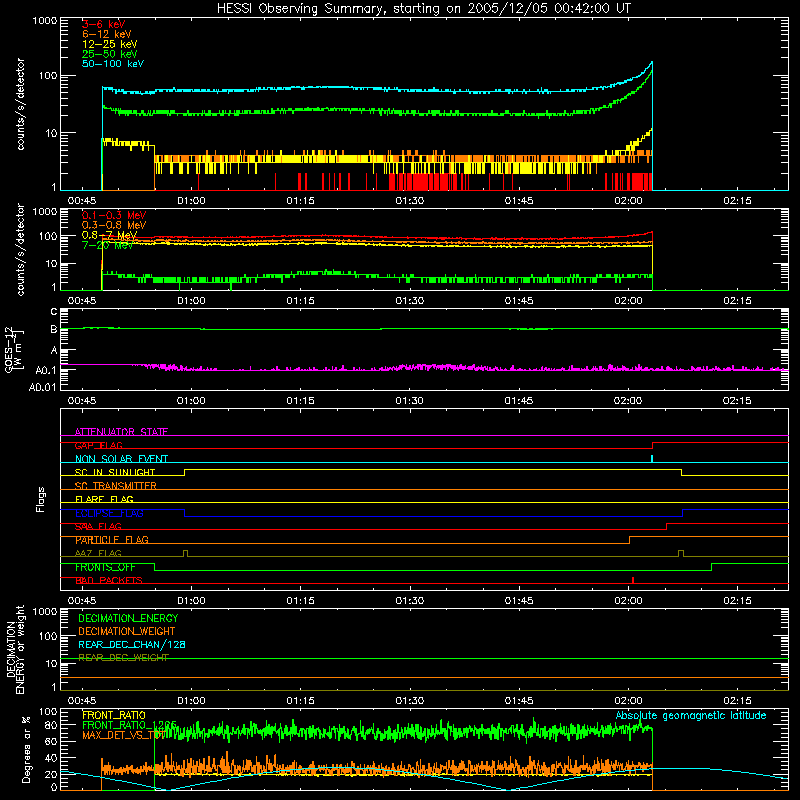
Task: Pick the PARTICLE_FLAG label
Action: coord(112,540)
